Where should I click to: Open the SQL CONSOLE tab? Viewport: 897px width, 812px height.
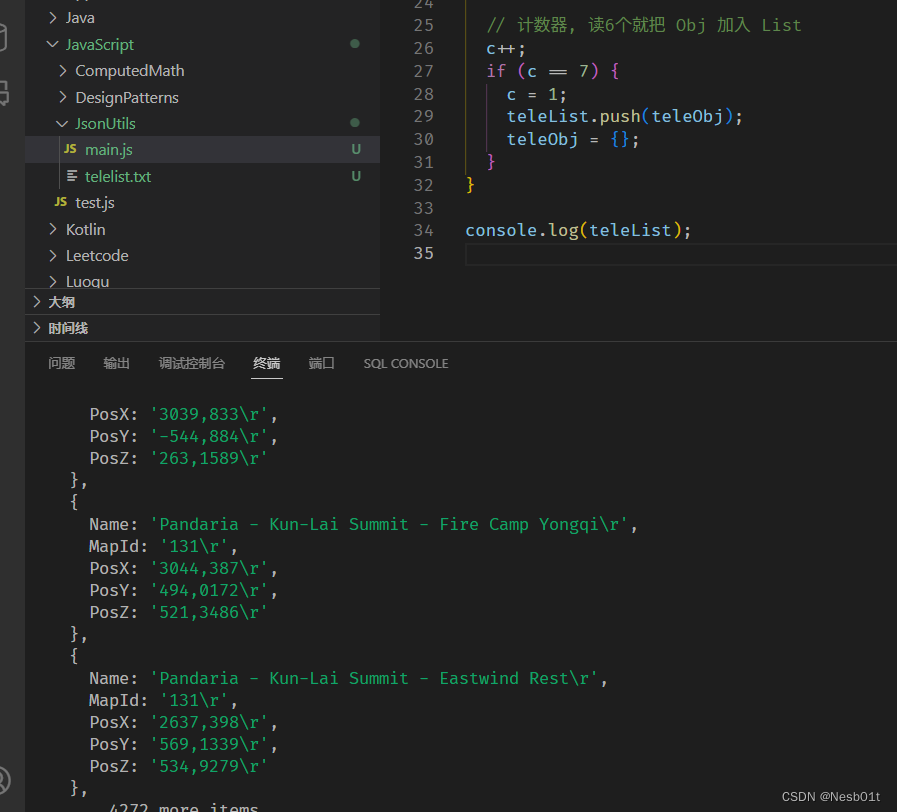[x=406, y=363]
